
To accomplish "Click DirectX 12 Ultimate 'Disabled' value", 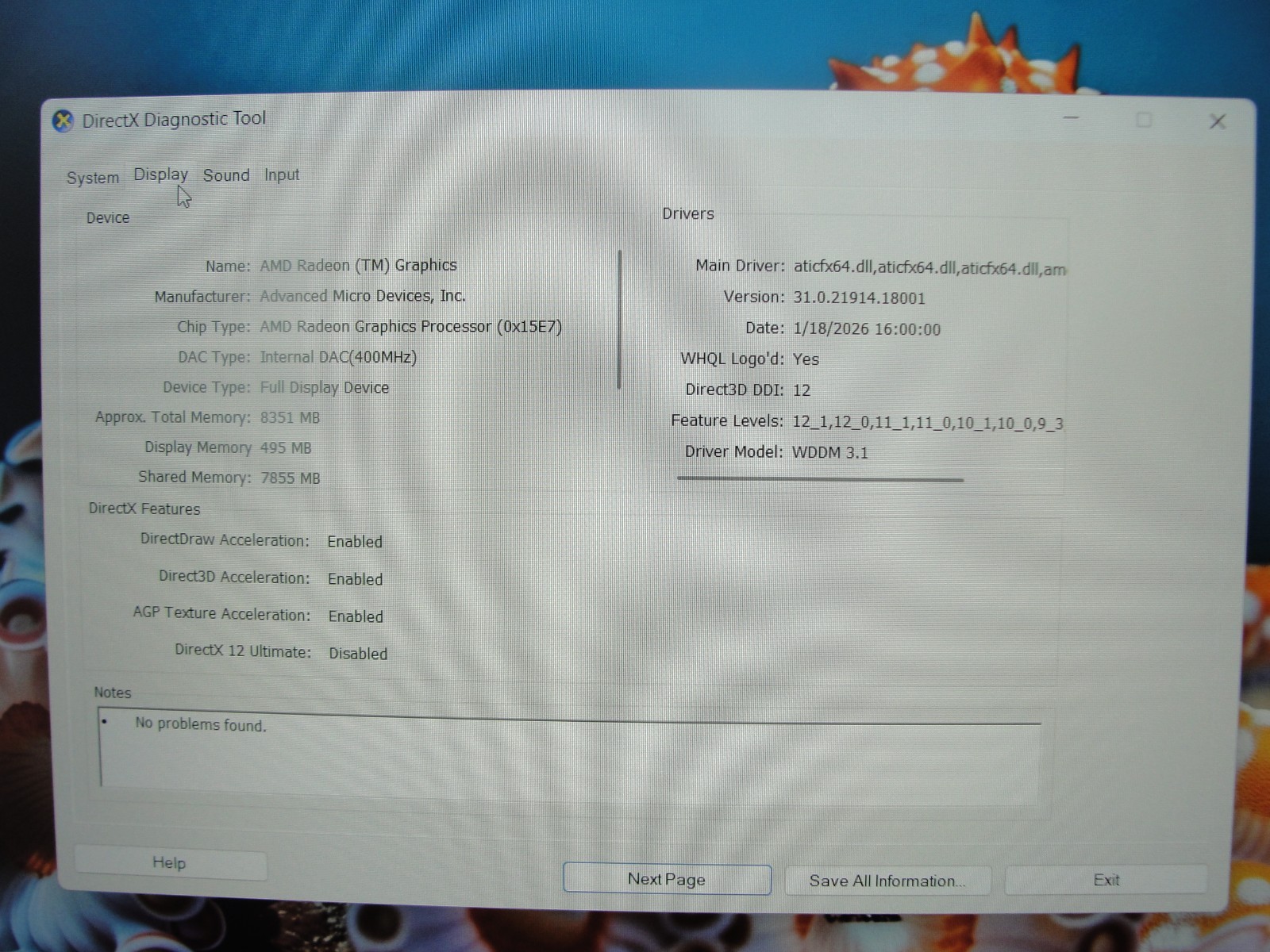I will click(x=358, y=654).
